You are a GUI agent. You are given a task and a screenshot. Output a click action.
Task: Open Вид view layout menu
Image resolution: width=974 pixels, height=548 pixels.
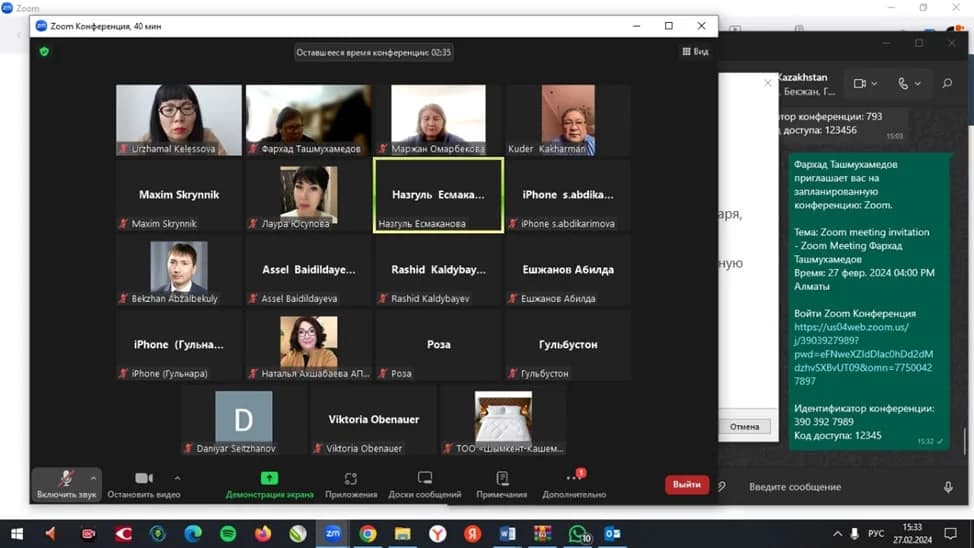click(x=695, y=52)
